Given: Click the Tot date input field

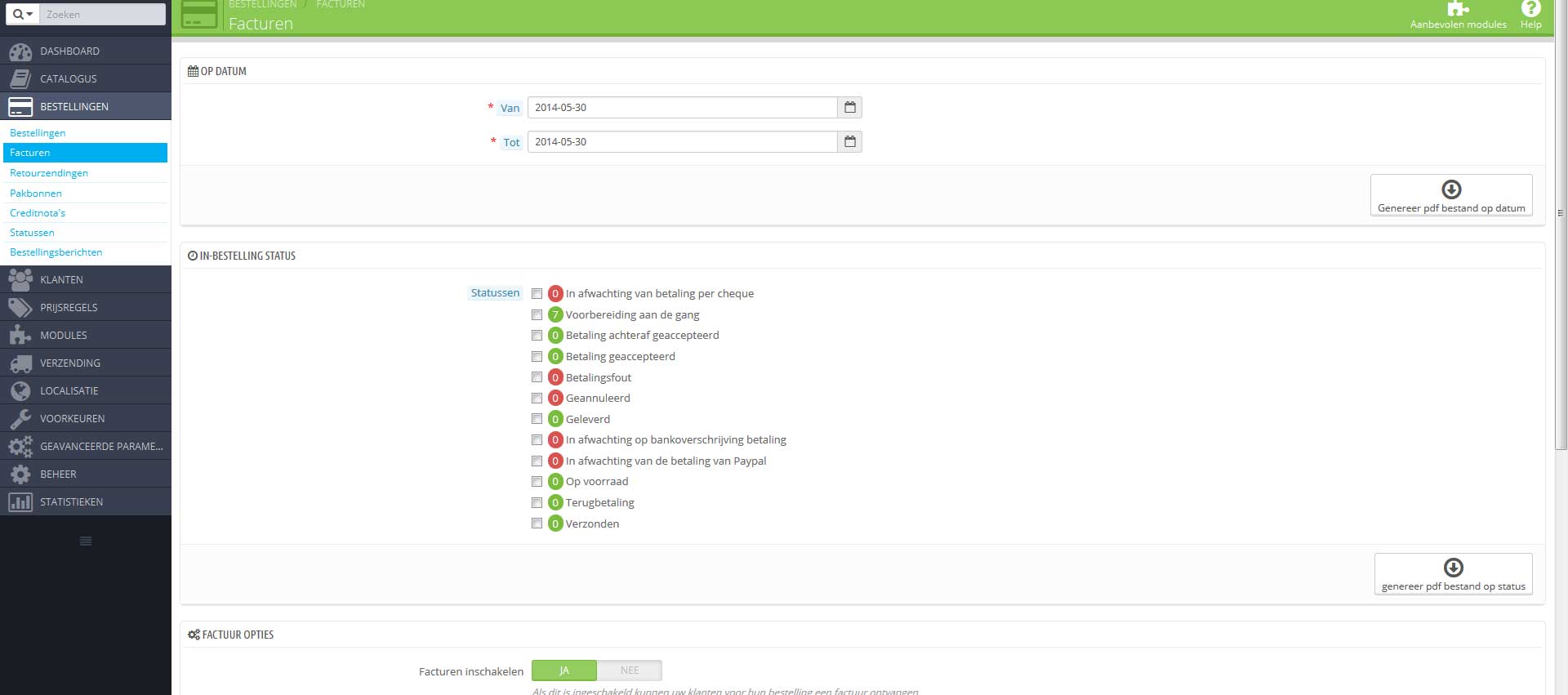Looking at the screenshot, I should coord(683,142).
